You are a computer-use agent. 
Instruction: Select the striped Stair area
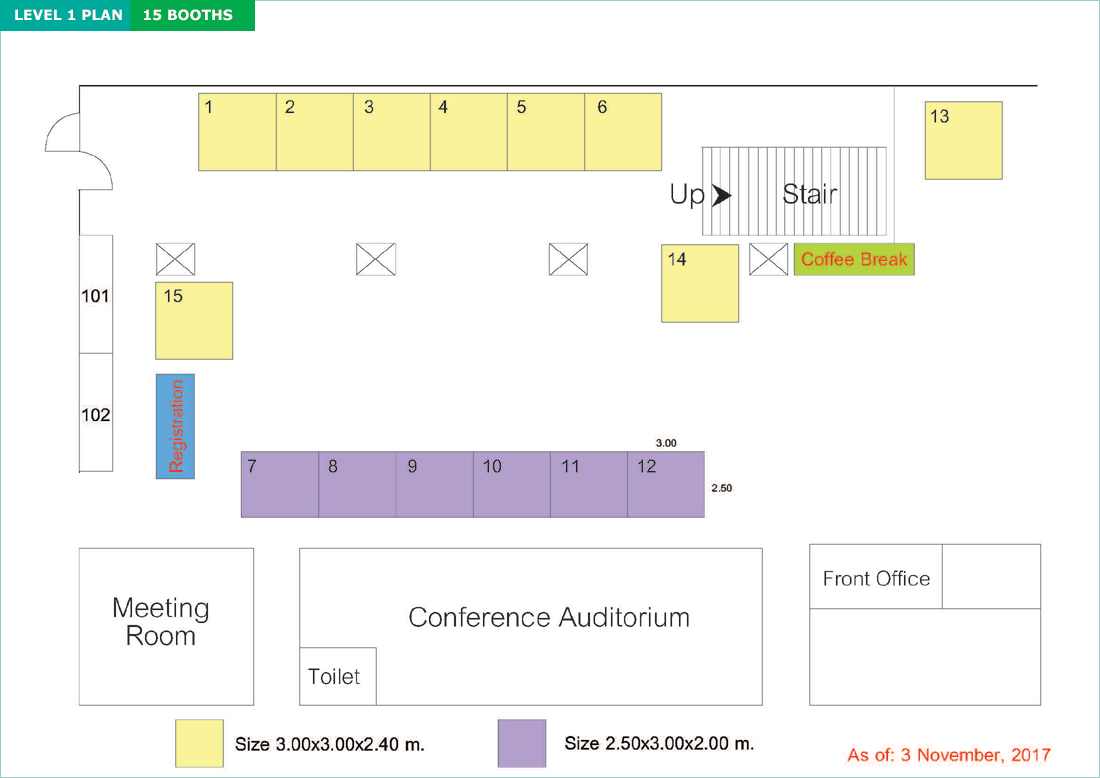tap(794, 191)
